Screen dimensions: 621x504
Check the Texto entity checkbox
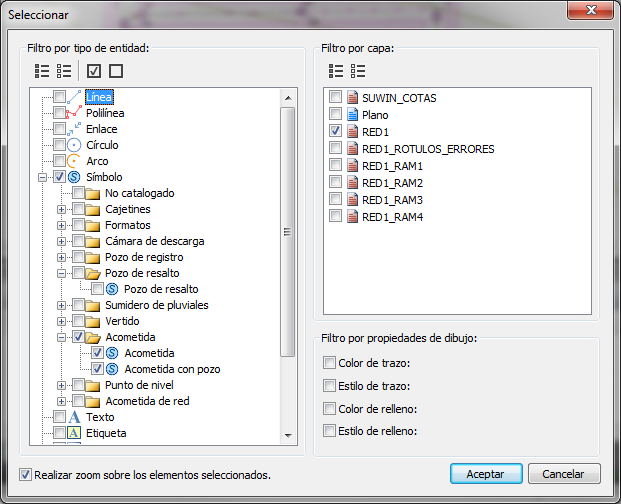[x=60, y=417]
